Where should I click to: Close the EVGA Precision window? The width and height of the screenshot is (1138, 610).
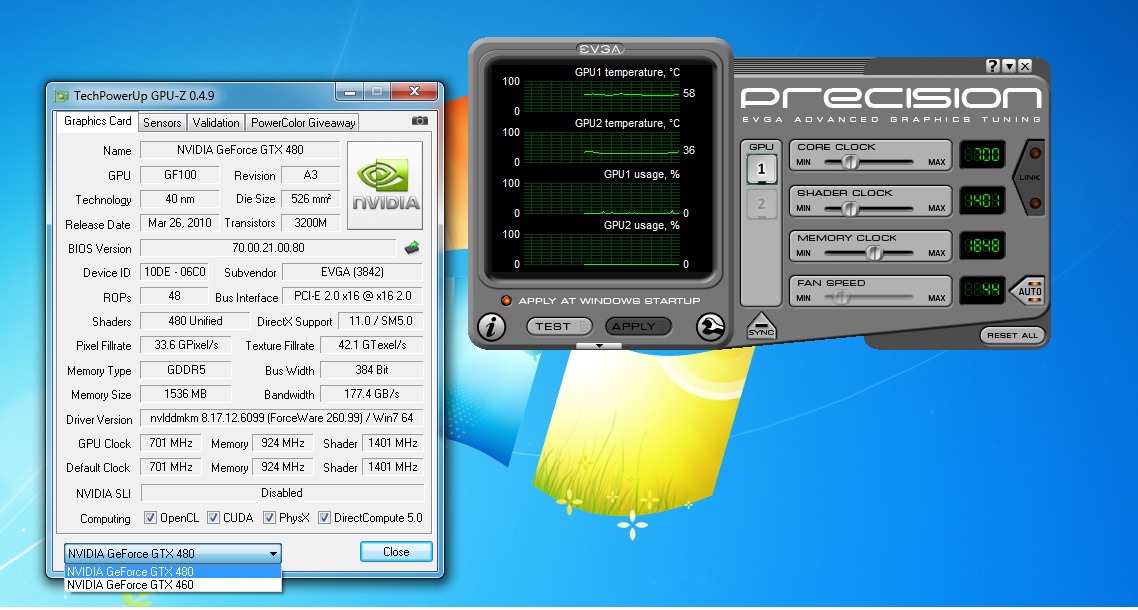click(1025, 66)
